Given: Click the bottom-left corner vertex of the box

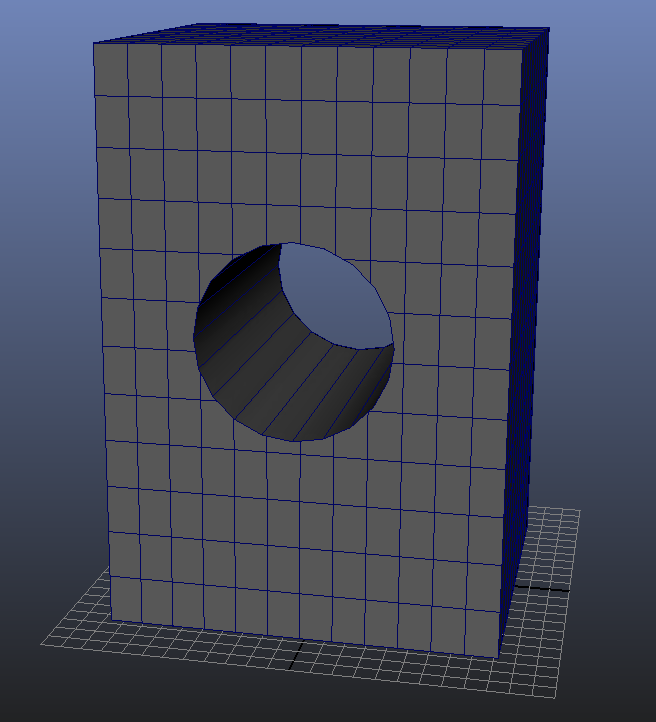Looking at the screenshot, I should (112, 620).
